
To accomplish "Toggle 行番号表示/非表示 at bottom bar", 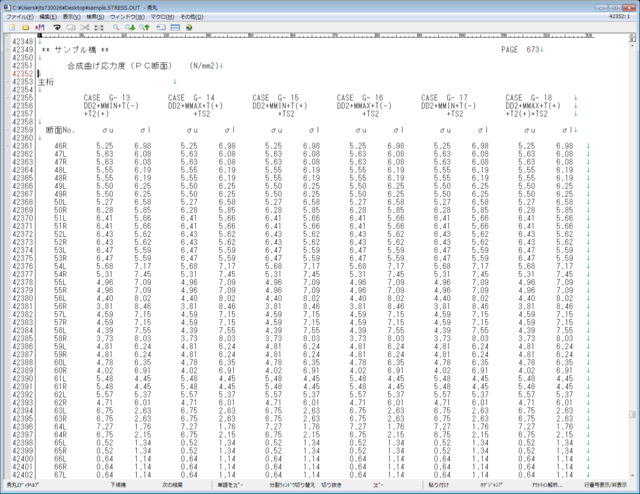I will tap(603, 483).
